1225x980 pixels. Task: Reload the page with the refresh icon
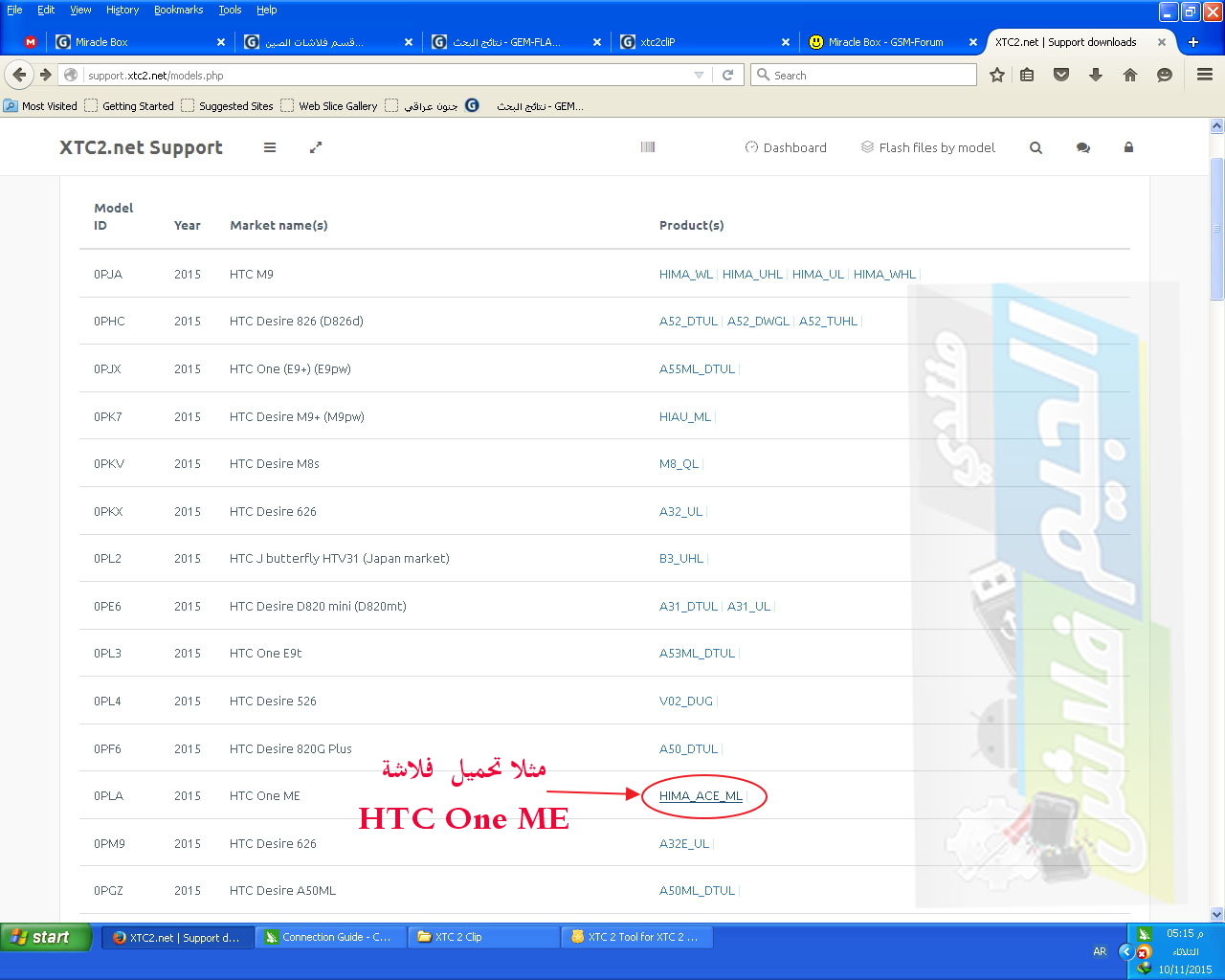tap(727, 75)
